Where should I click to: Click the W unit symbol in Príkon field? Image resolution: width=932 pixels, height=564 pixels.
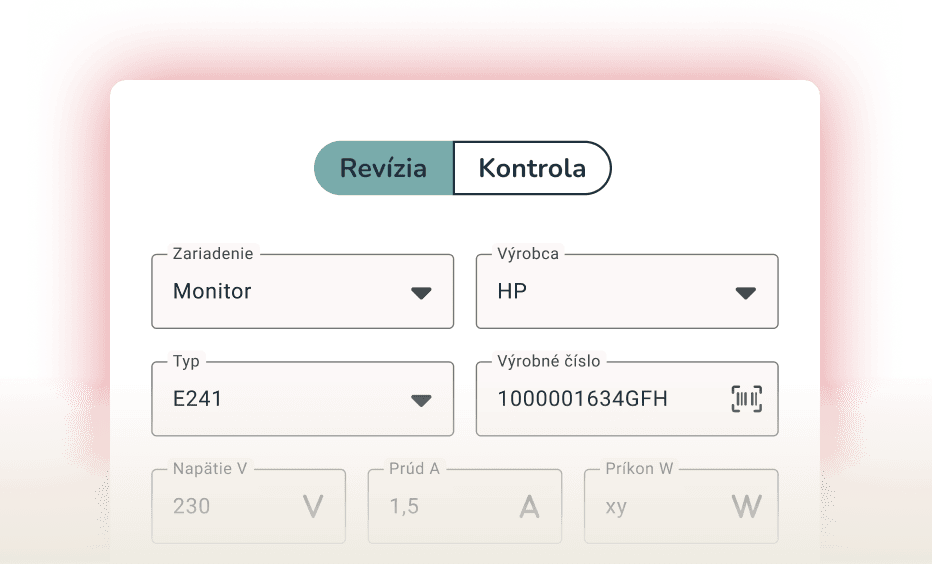click(x=746, y=507)
